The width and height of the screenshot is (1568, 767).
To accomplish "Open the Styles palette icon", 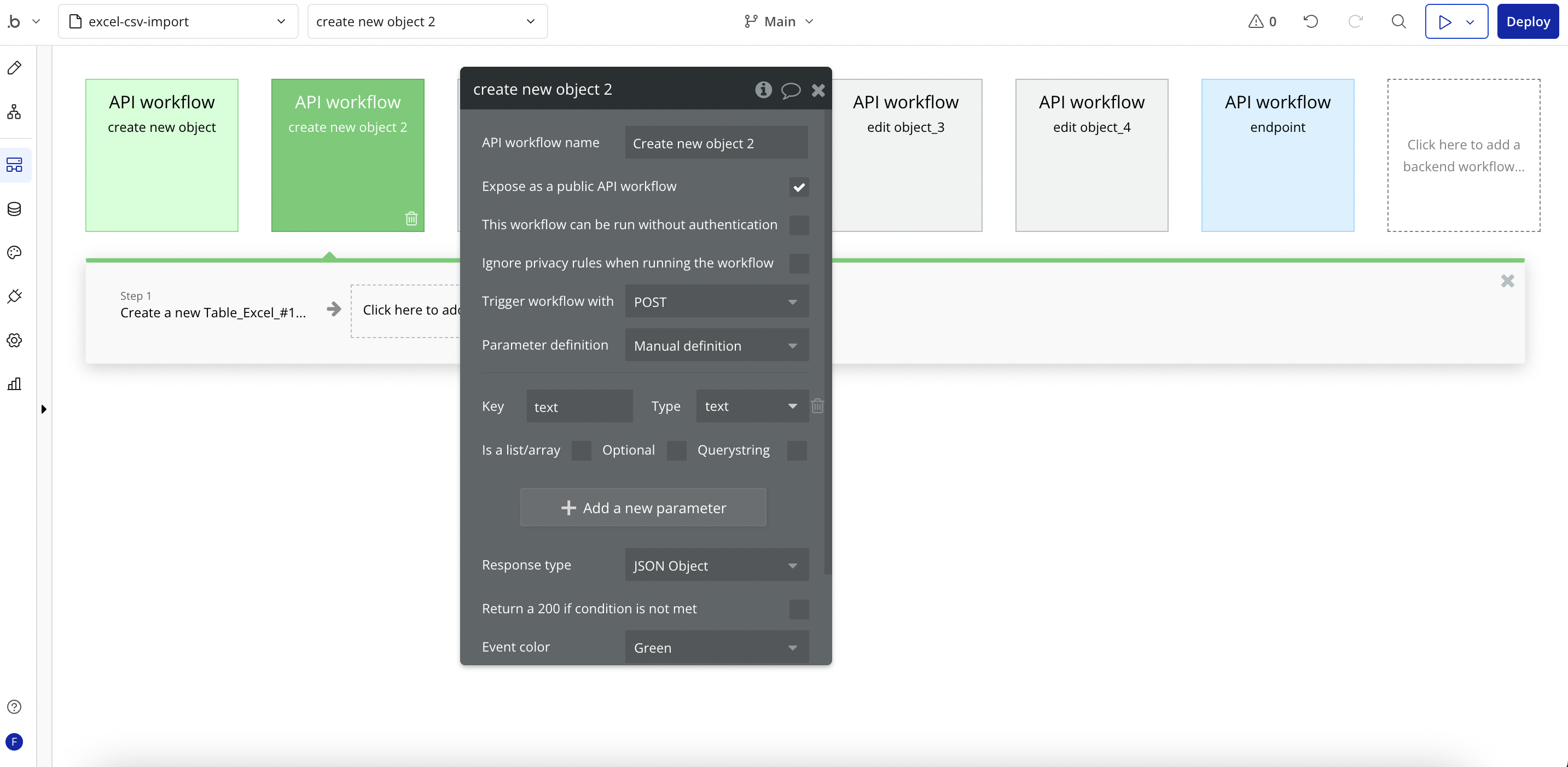I will [15, 253].
